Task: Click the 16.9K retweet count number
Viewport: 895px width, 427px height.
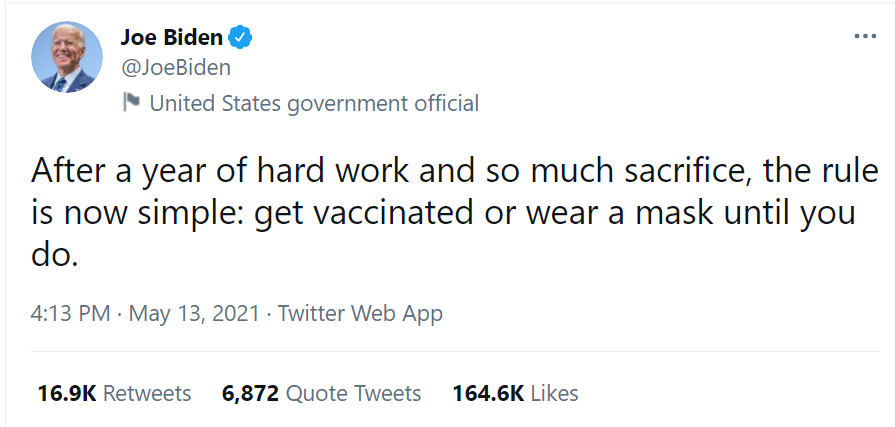Action: 66,393
